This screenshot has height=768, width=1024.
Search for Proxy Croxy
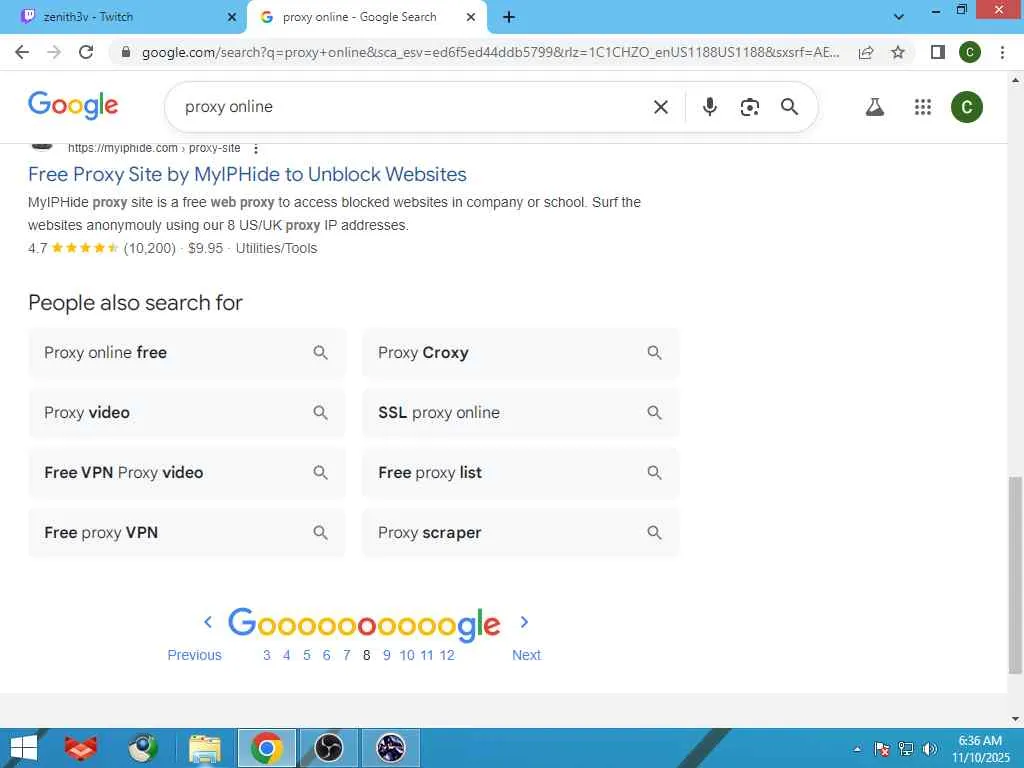pyautogui.click(x=520, y=353)
